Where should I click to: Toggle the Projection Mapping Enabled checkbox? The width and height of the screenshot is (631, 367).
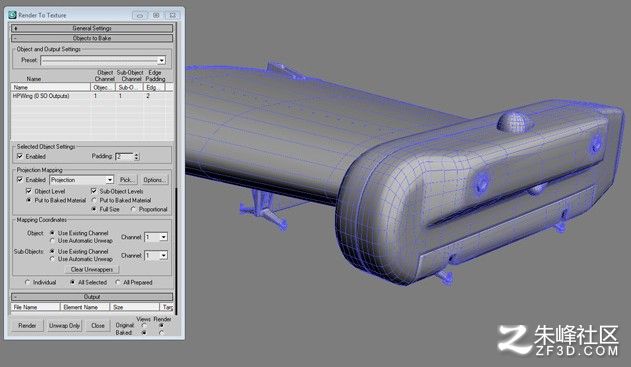pyautogui.click(x=20, y=179)
